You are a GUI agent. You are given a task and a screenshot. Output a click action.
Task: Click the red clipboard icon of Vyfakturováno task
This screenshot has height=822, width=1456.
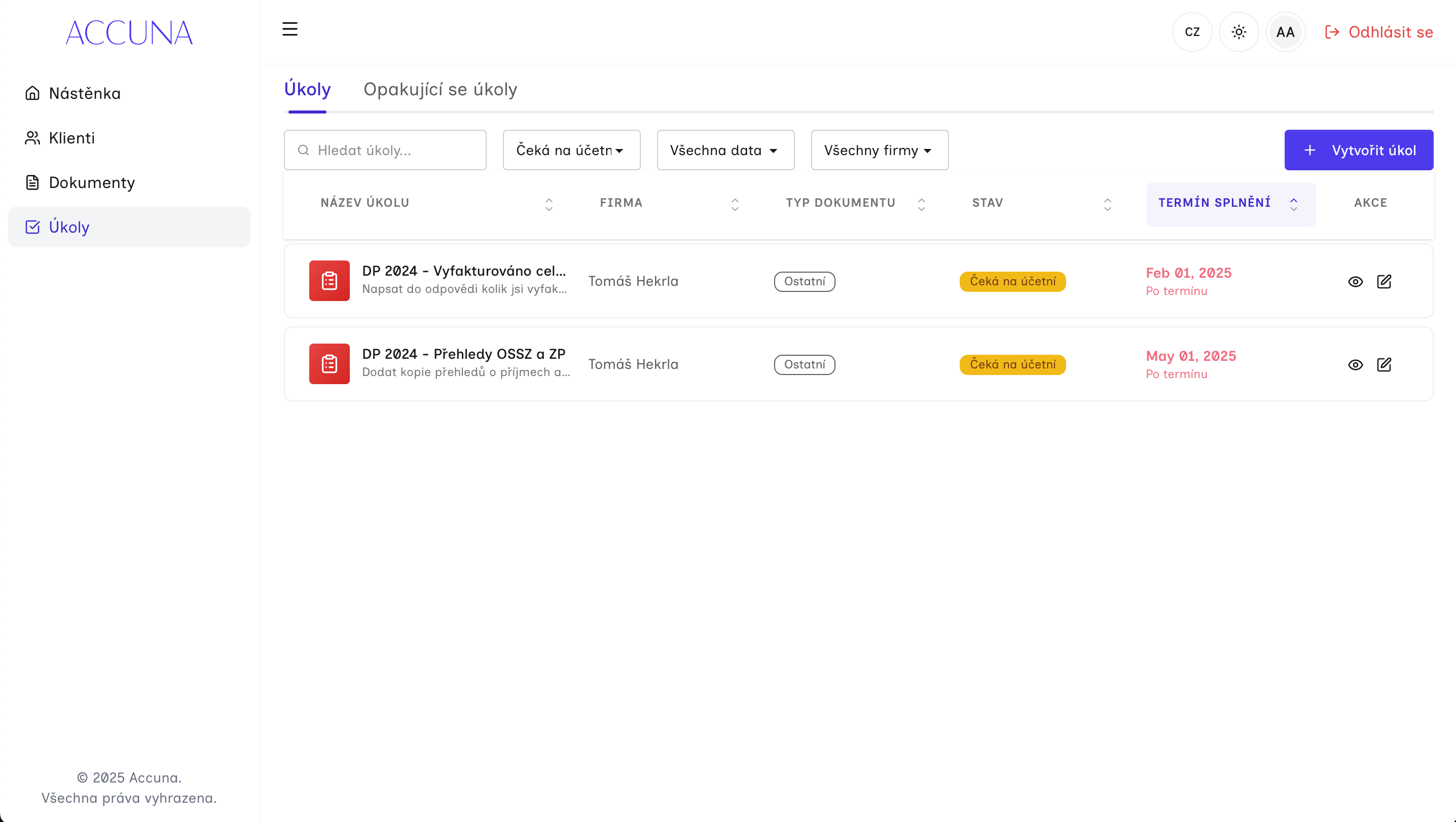coord(329,281)
